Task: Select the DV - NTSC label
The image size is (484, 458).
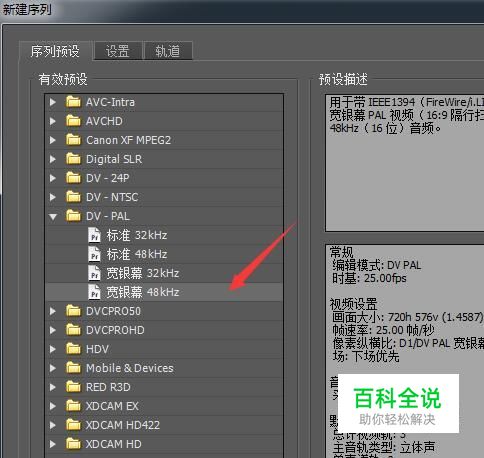Action: point(112,197)
